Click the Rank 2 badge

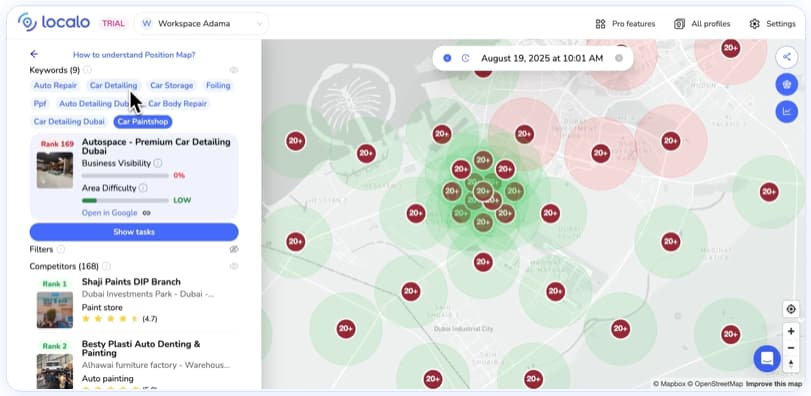[54, 346]
